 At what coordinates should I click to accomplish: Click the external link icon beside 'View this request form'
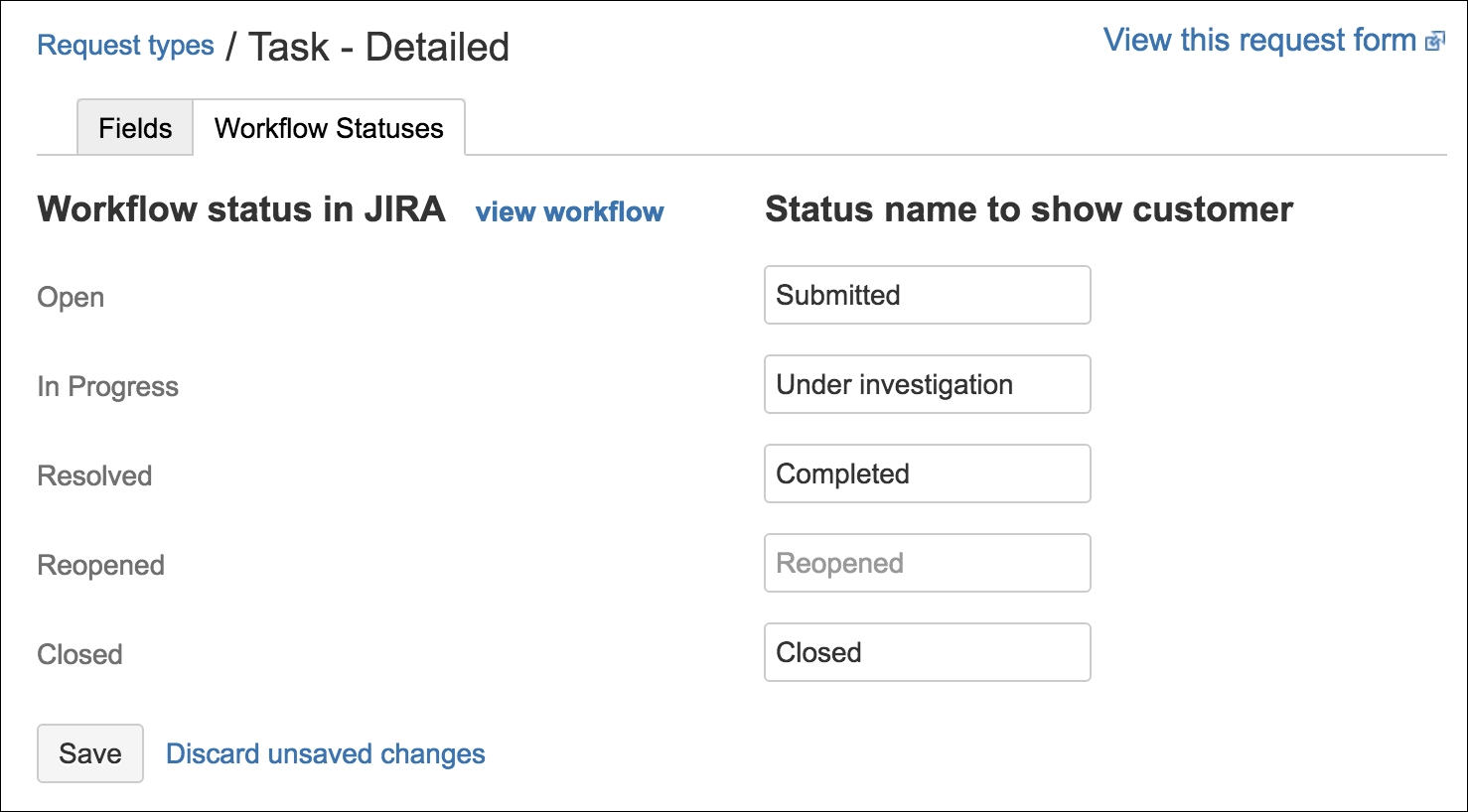1437,41
